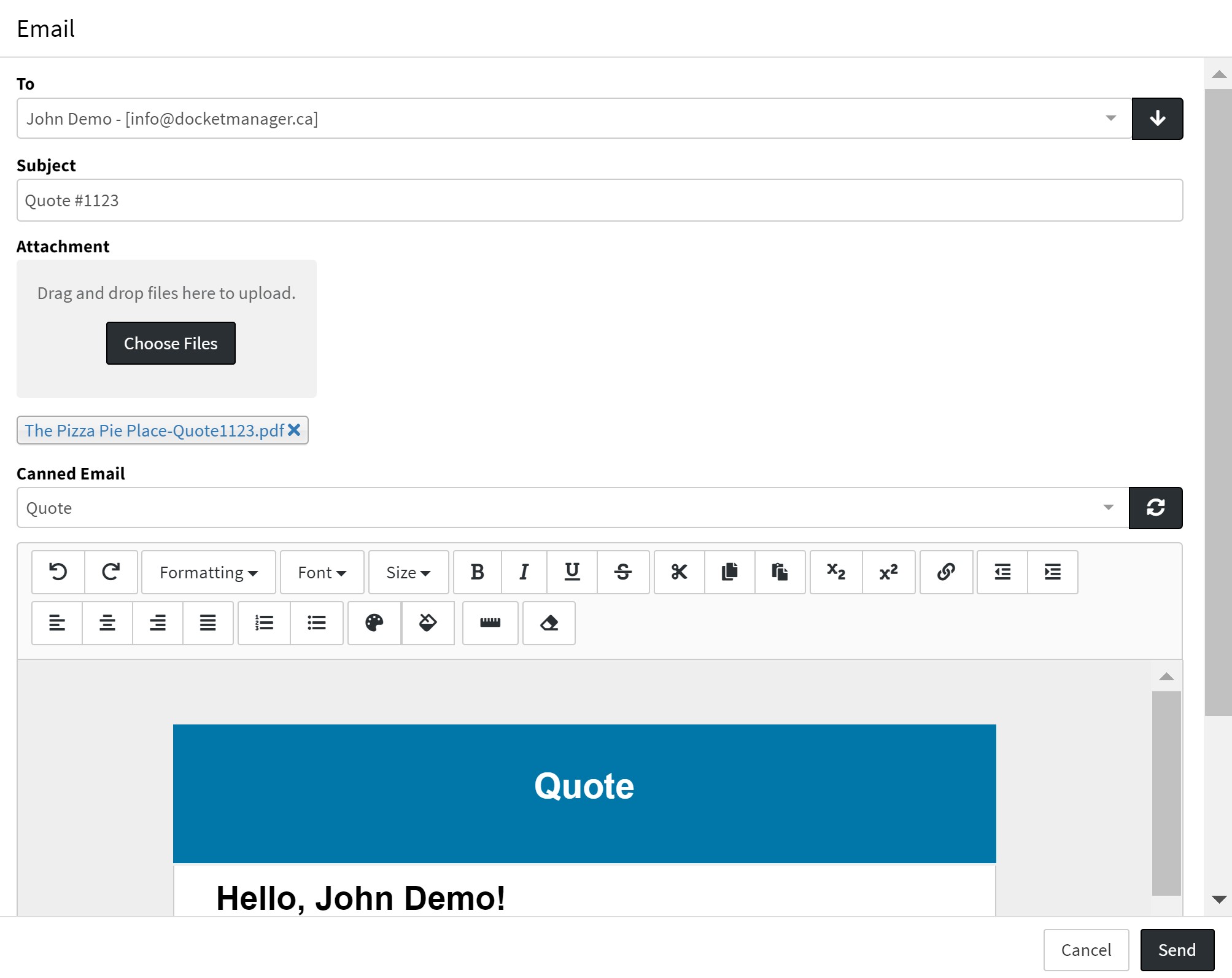Insert a hyperlink with the link icon

946,572
